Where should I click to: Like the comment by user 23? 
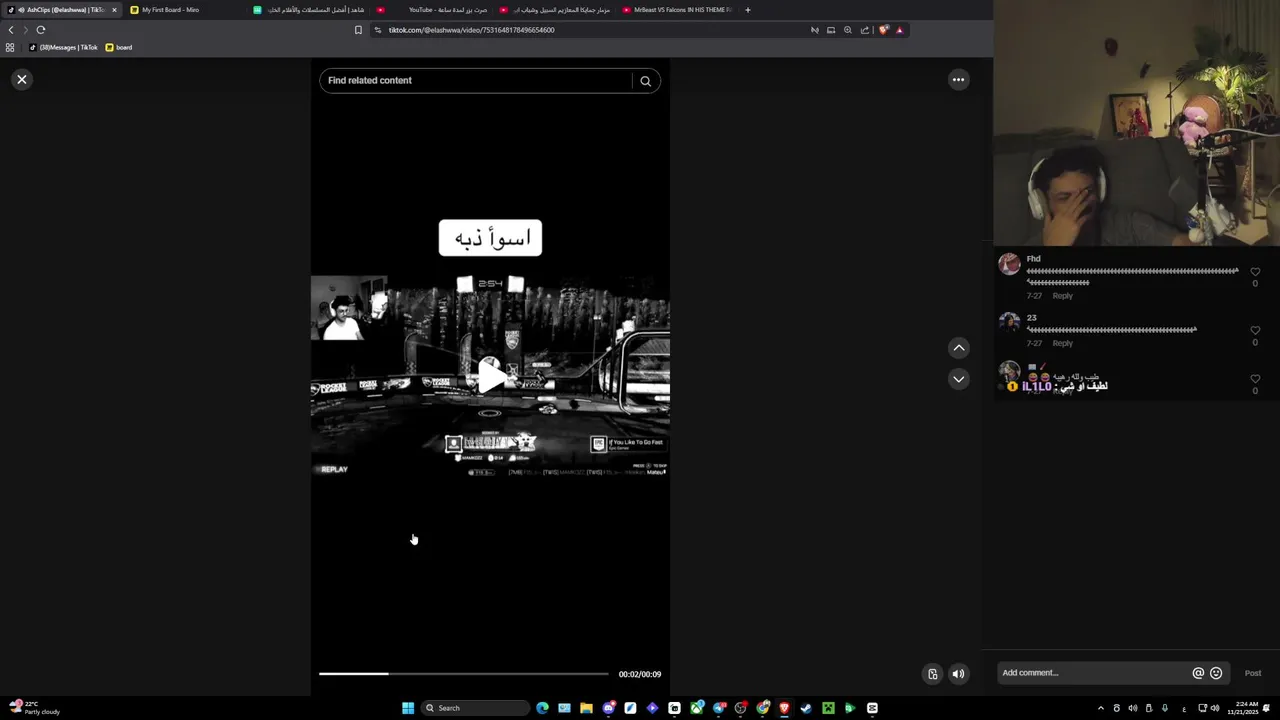[1255, 331]
